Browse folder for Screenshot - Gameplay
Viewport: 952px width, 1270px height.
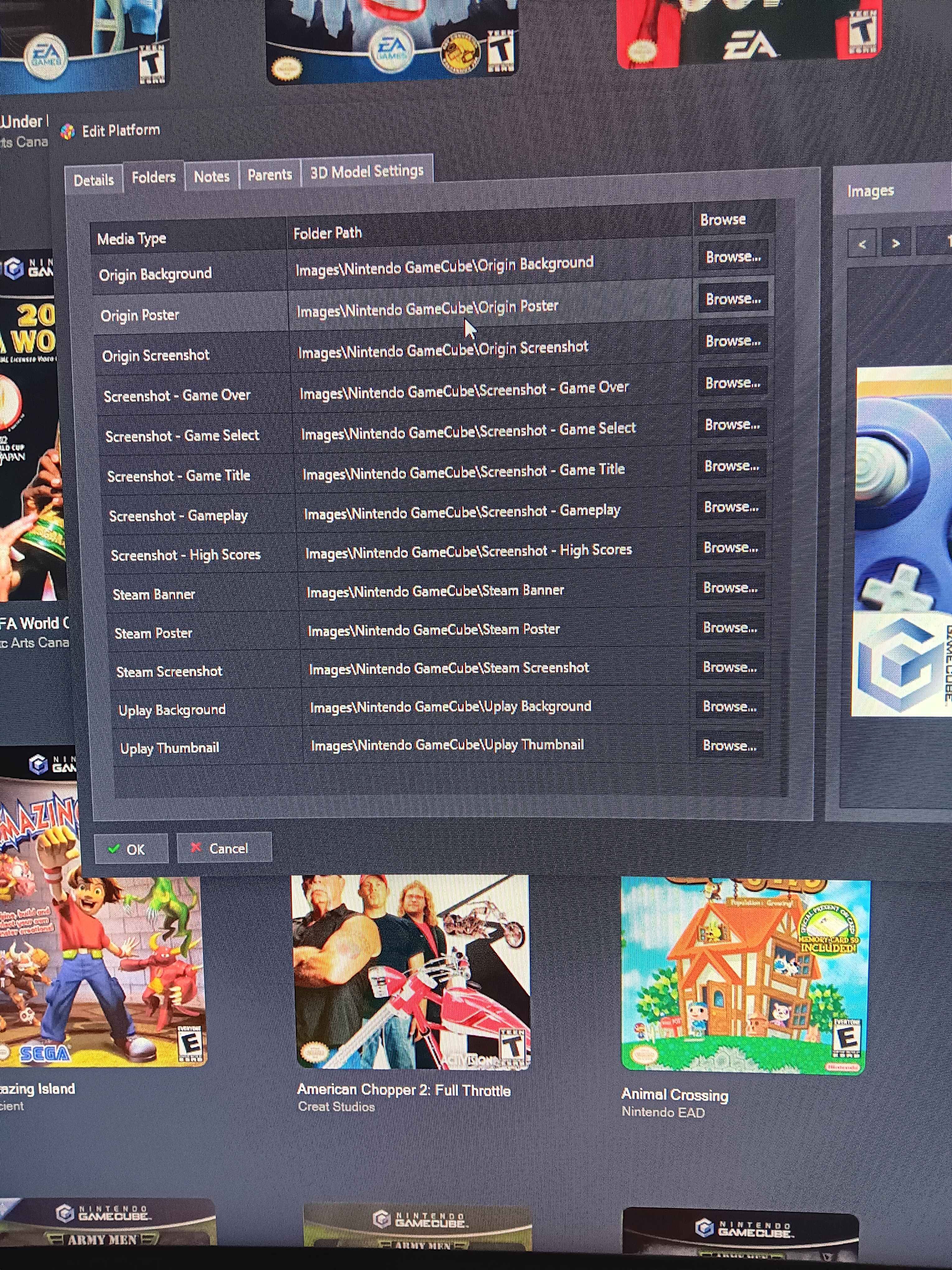click(730, 507)
